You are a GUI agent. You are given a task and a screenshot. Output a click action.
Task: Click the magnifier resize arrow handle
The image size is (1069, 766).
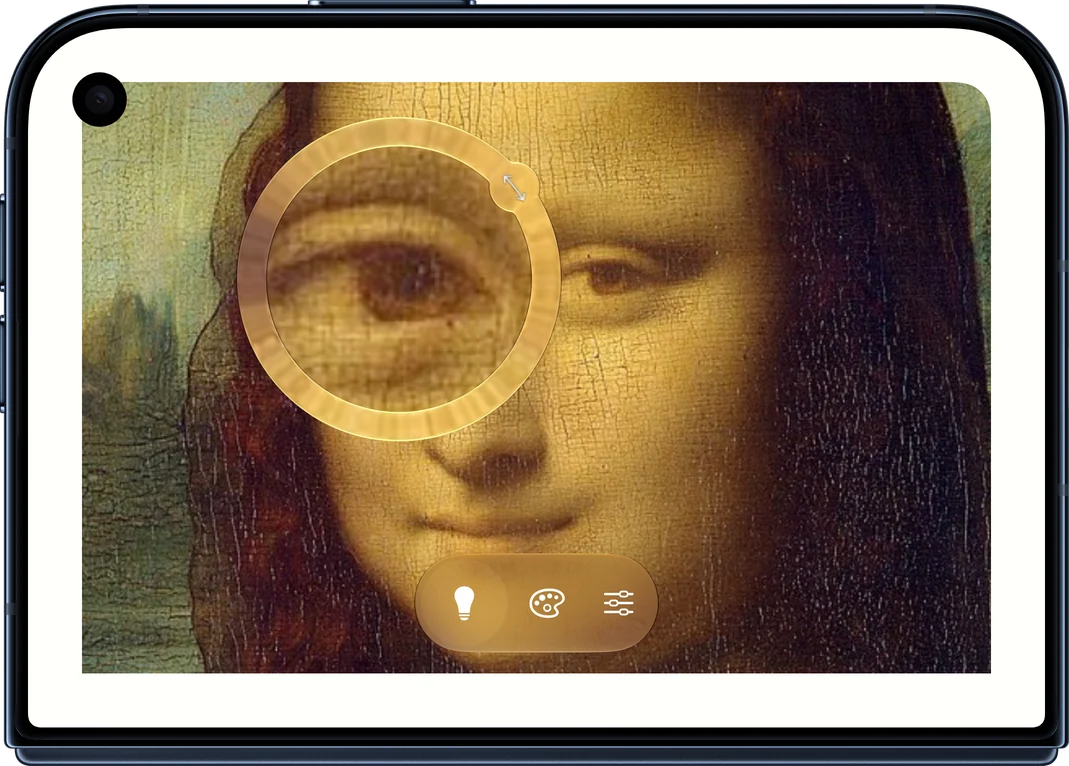(514, 187)
